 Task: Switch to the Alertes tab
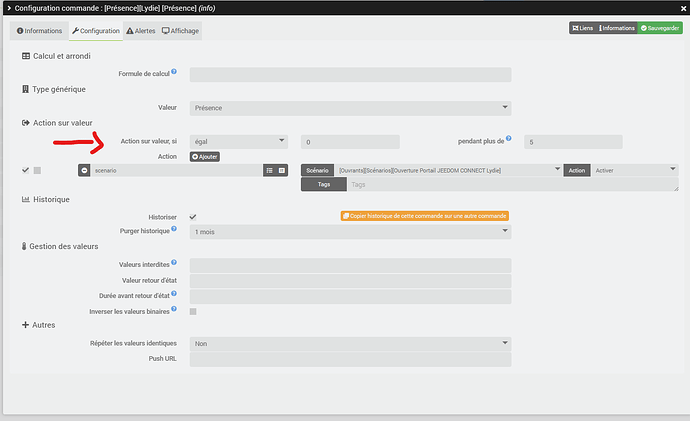[x=140, y=31]
